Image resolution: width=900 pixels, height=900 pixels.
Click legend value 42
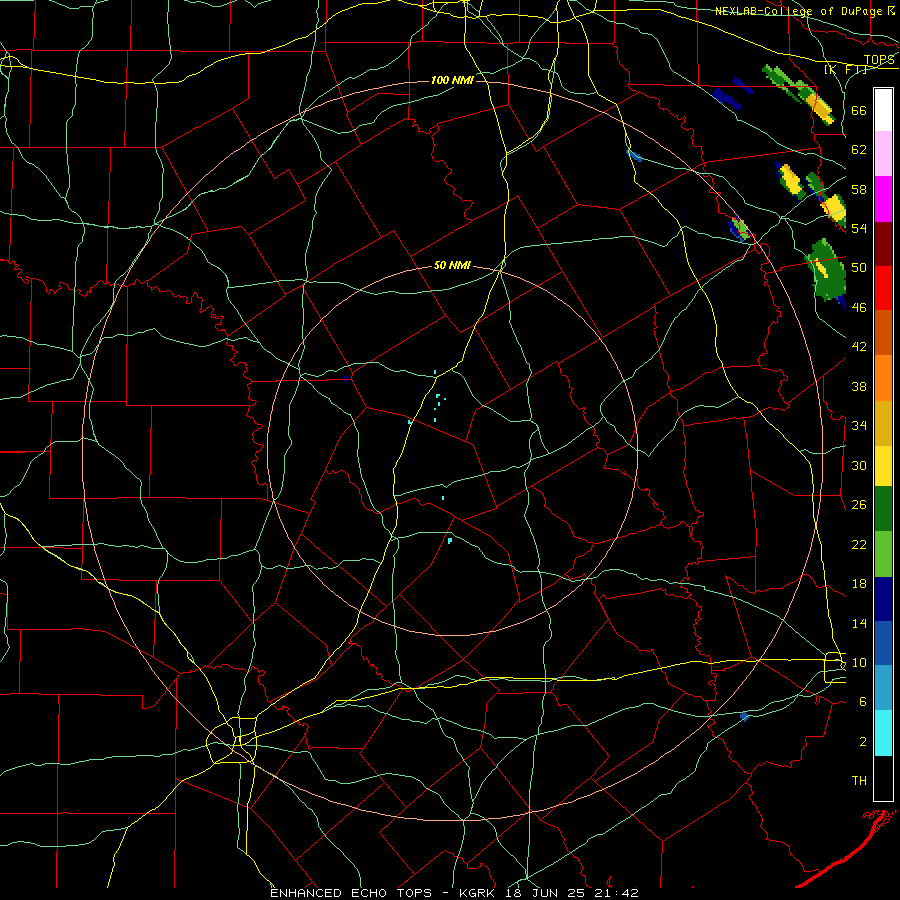pos(859,347)
